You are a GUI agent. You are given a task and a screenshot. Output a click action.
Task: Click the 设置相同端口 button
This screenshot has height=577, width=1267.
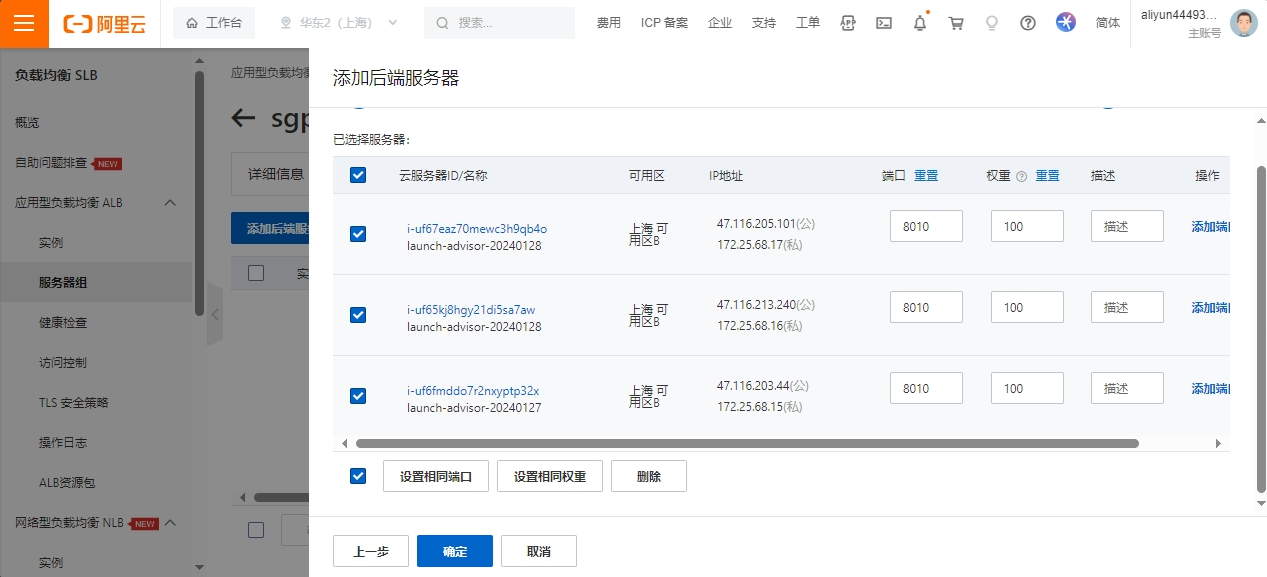point(436,477)
